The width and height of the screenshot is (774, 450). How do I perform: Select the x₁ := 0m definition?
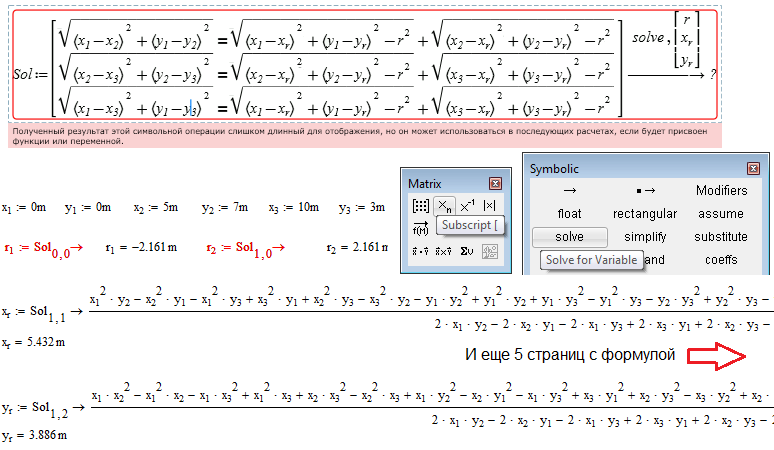tap(24, 208)
